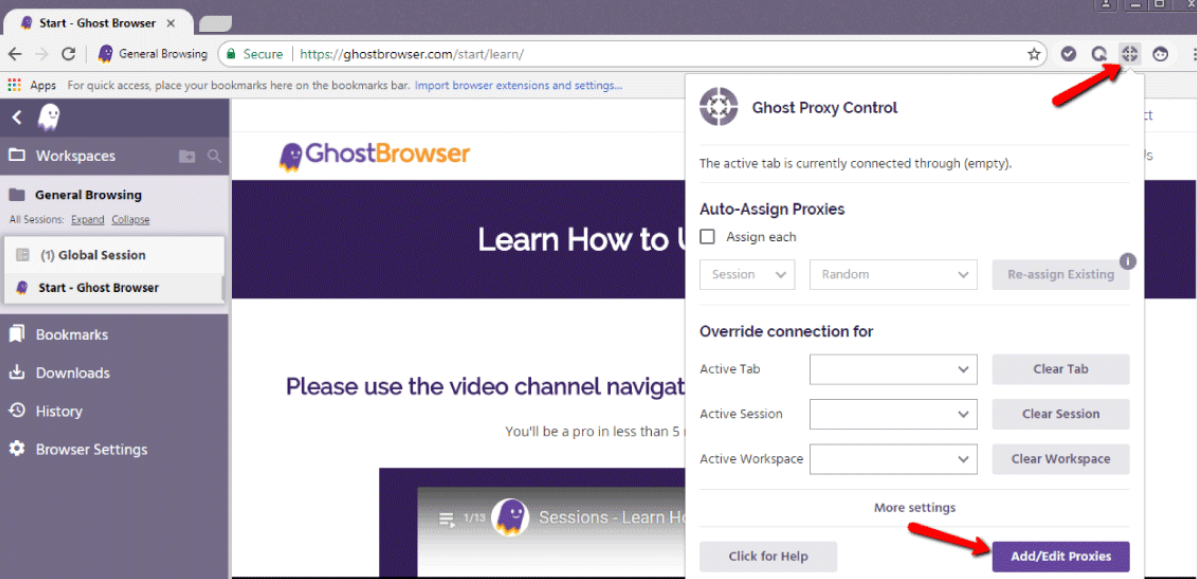1197x579 pixels.
Task: Create new workspace via folder-plus icon
Action: pyautogui.click(x=187, y=156)
